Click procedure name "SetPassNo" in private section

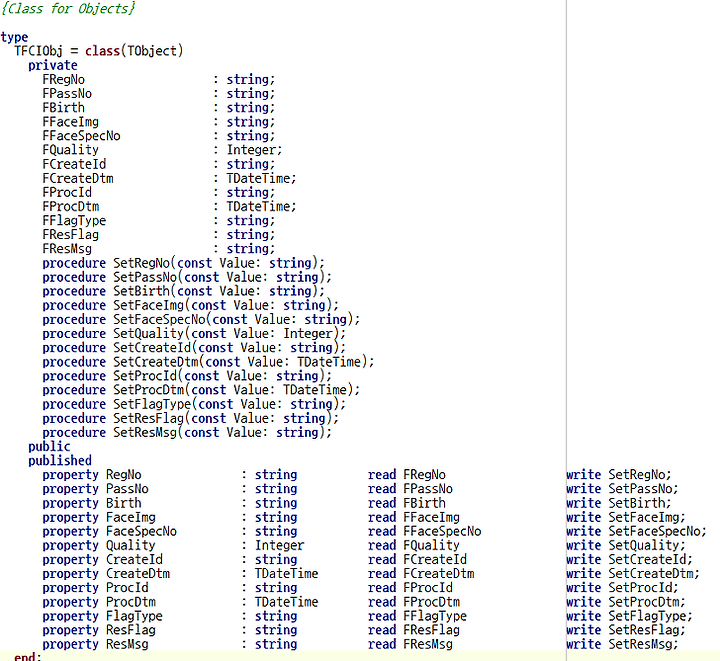click(x=145, y=277)
